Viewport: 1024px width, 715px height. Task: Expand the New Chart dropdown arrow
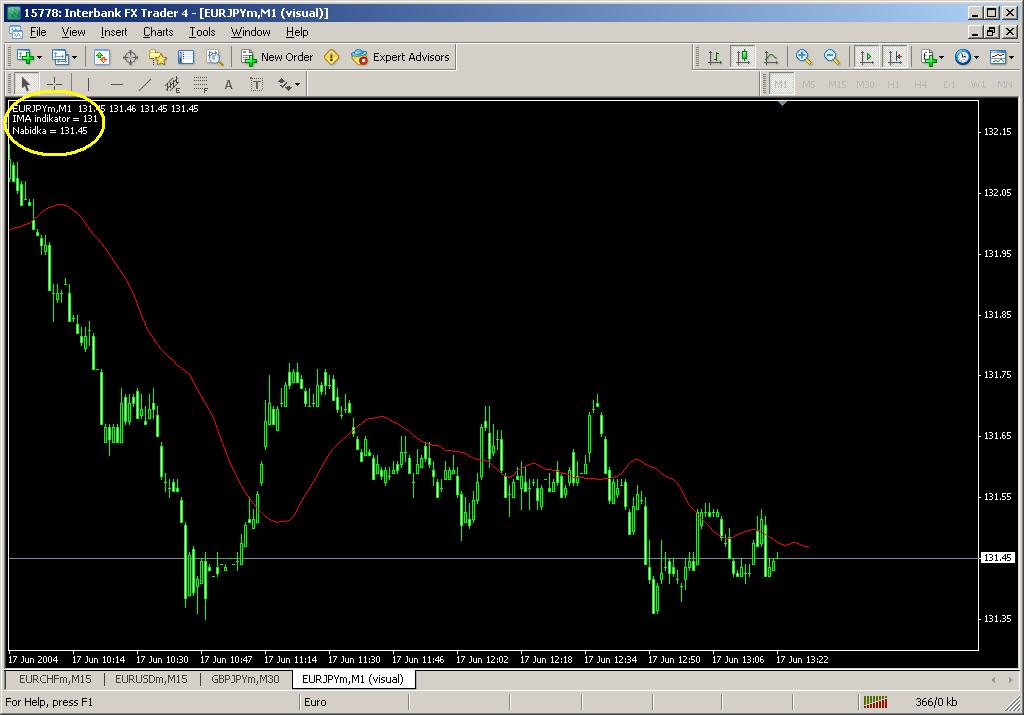click(39, 57)
